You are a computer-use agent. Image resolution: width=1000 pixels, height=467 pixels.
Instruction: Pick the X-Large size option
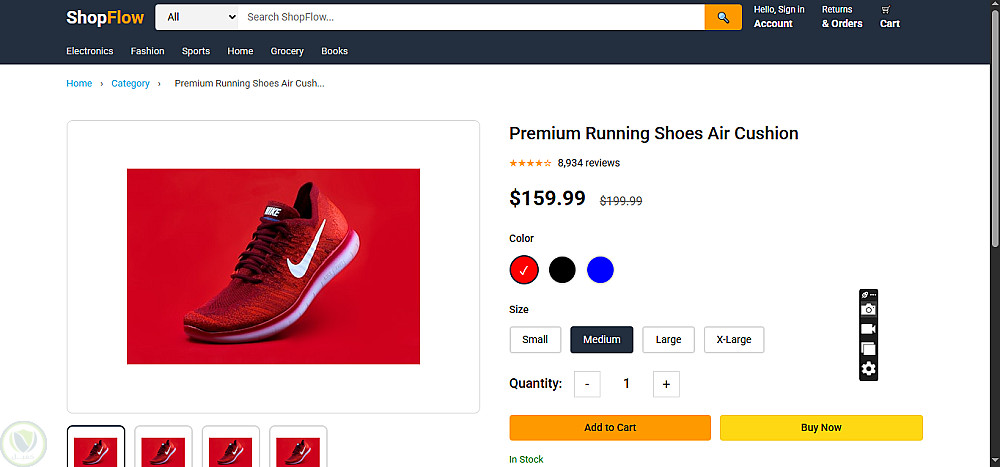[x=734, y=340]
